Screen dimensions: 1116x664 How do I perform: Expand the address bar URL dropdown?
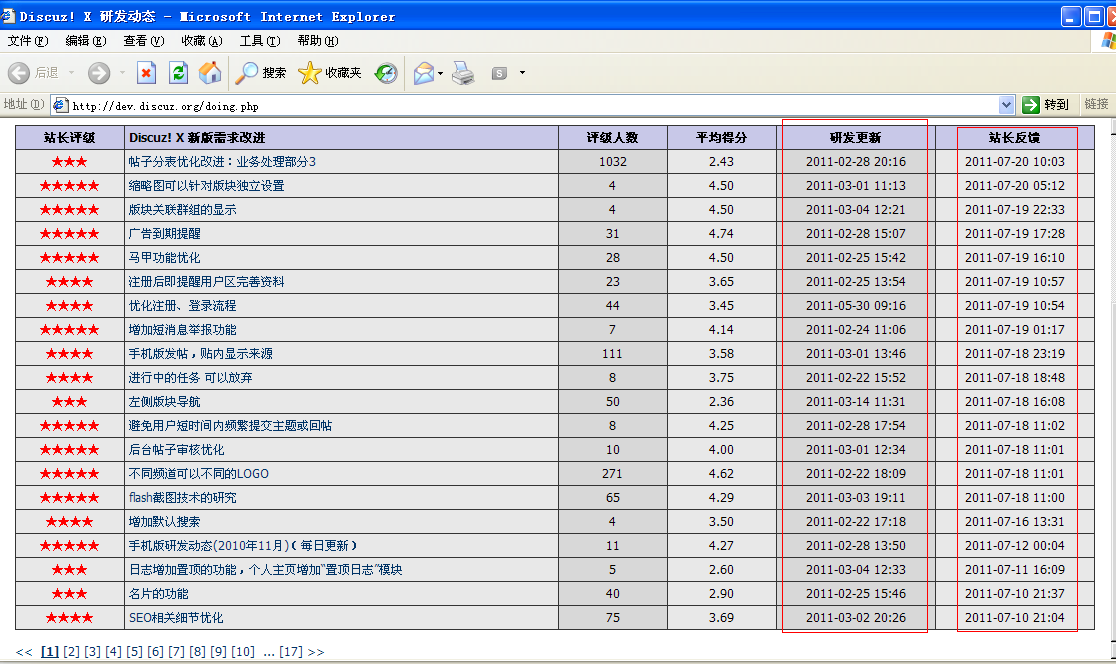pyautogui.click(x=1006, y=105)
